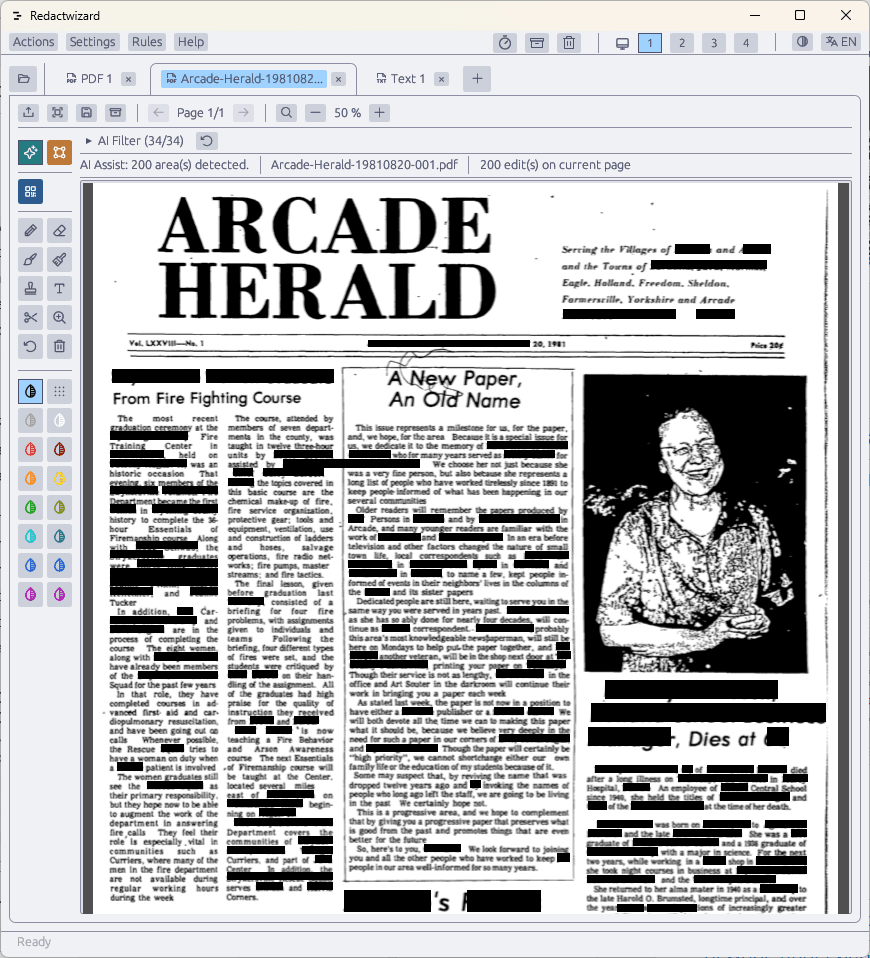Click the orange area-selection node button
Image resolution: width=870 pixels, height=958 pixels.
point(59,152)
